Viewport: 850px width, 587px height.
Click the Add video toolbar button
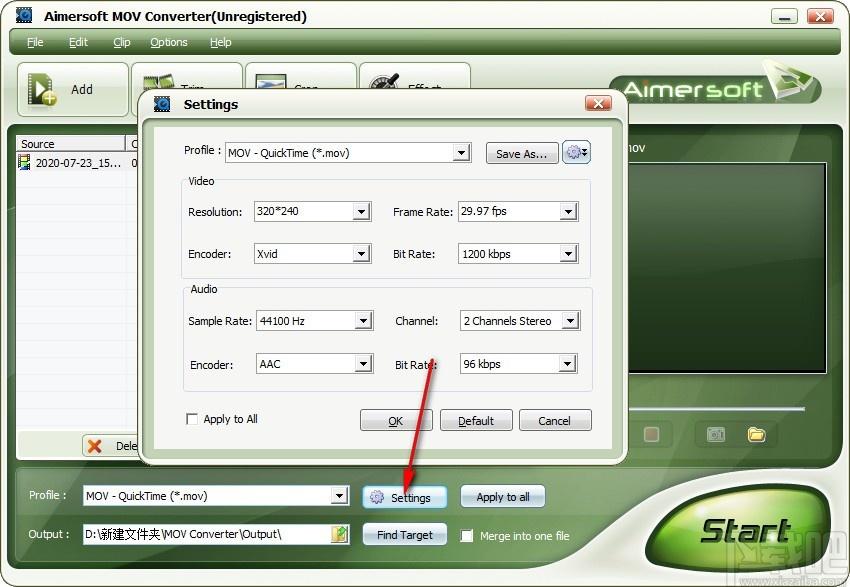click(73, 89)
